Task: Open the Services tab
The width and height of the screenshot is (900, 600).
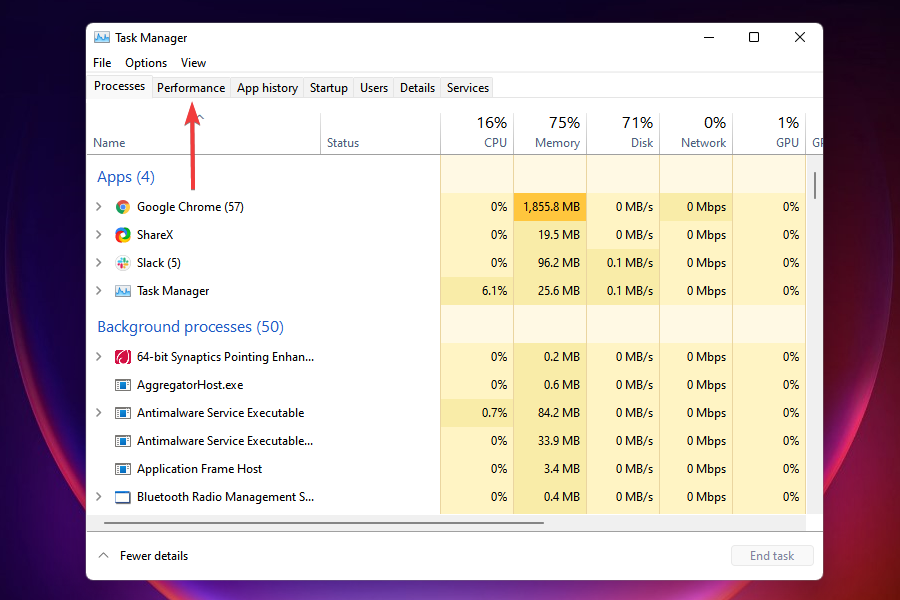Action: 468,88
